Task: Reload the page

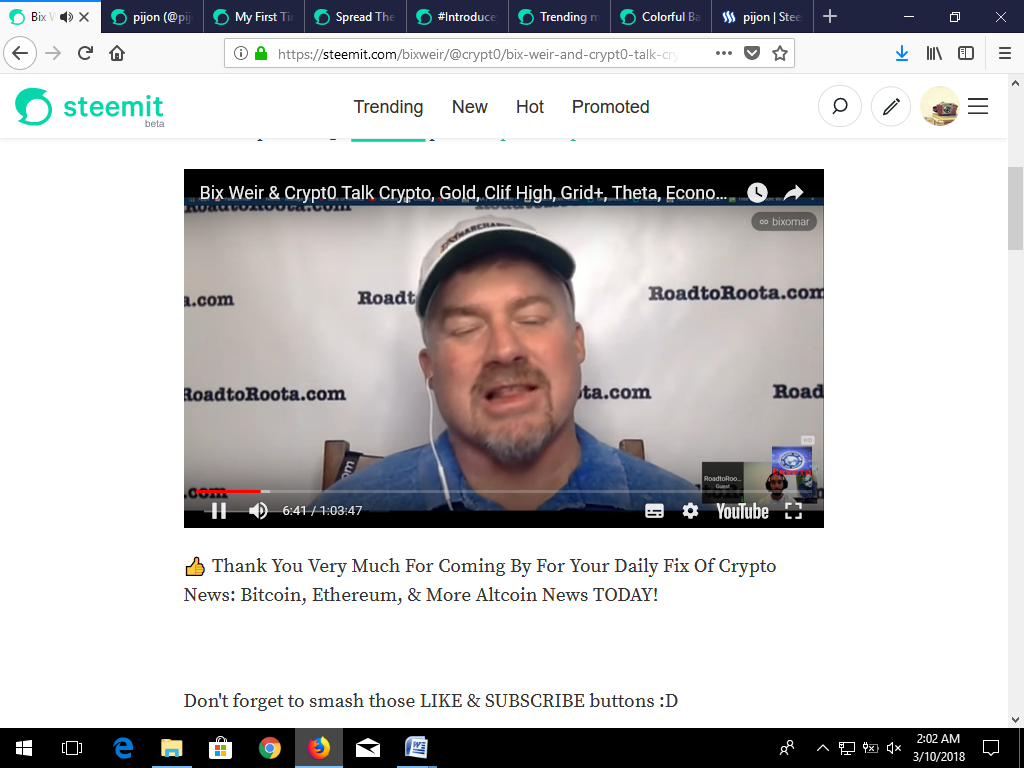Action: [x=85, y=53]
